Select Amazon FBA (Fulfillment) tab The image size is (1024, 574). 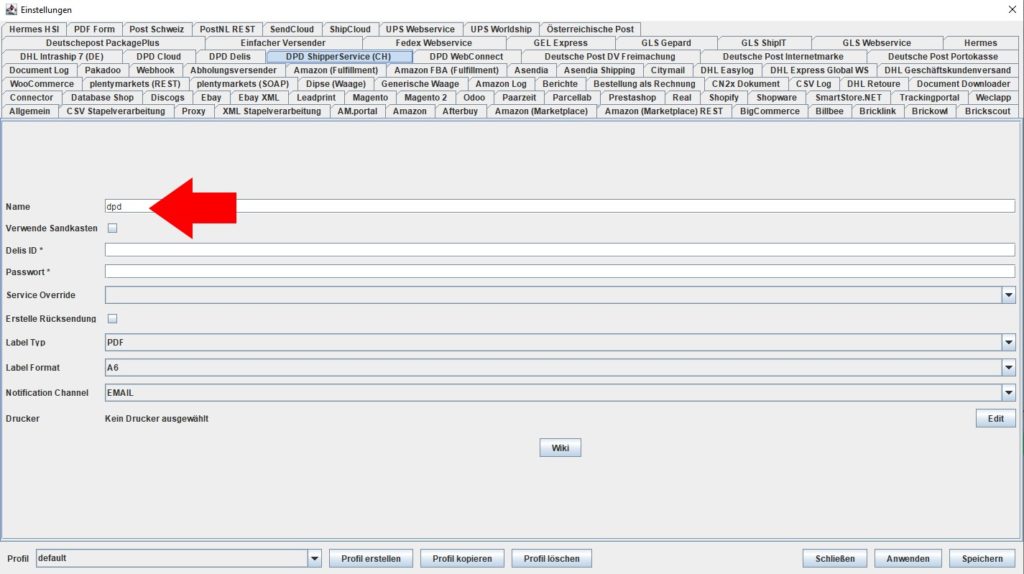click(x=446, y=71)
